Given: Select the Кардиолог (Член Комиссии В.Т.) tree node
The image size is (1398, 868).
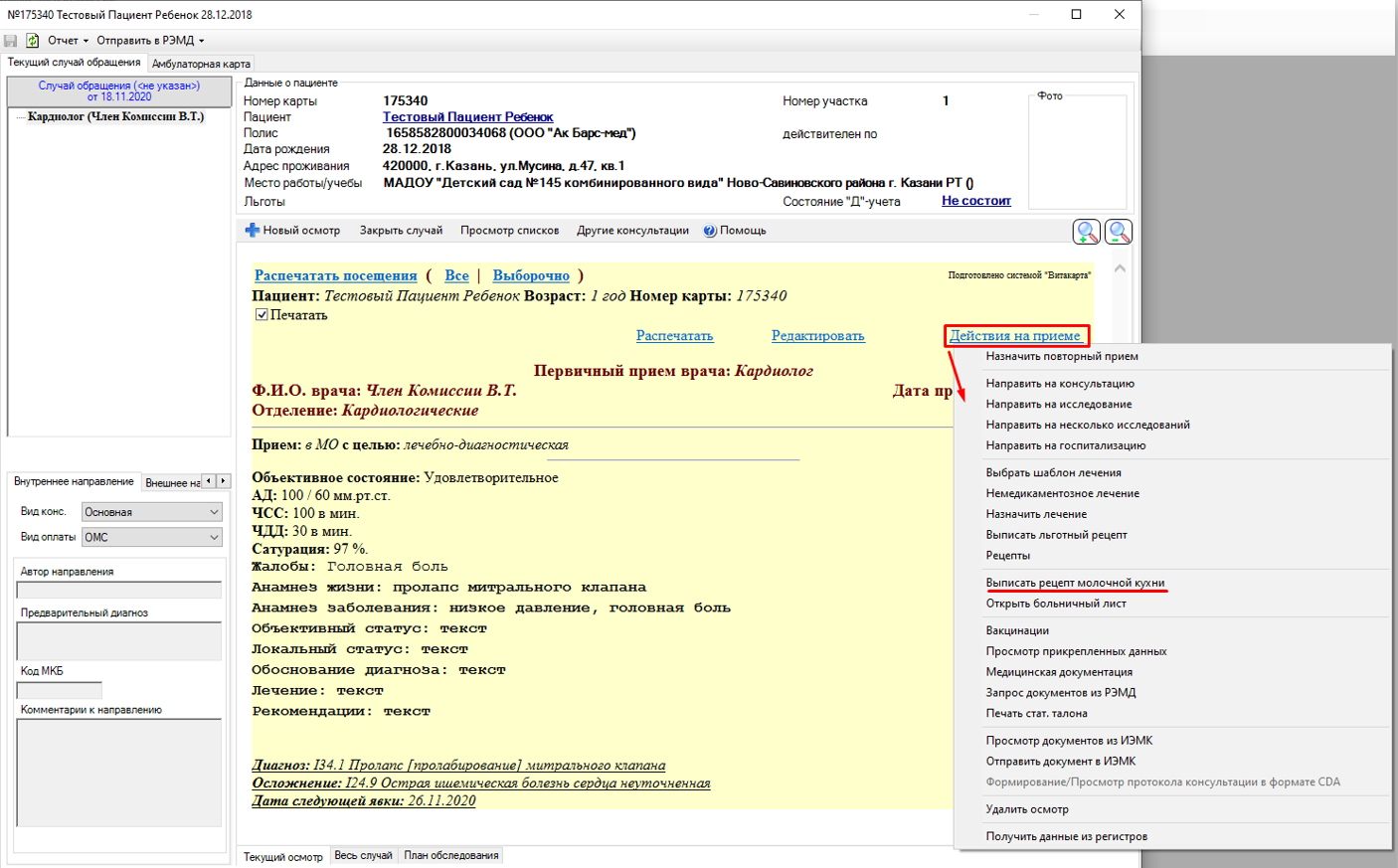Looking at the screenshot, I should pyautogui.click(x=115, y=117).
